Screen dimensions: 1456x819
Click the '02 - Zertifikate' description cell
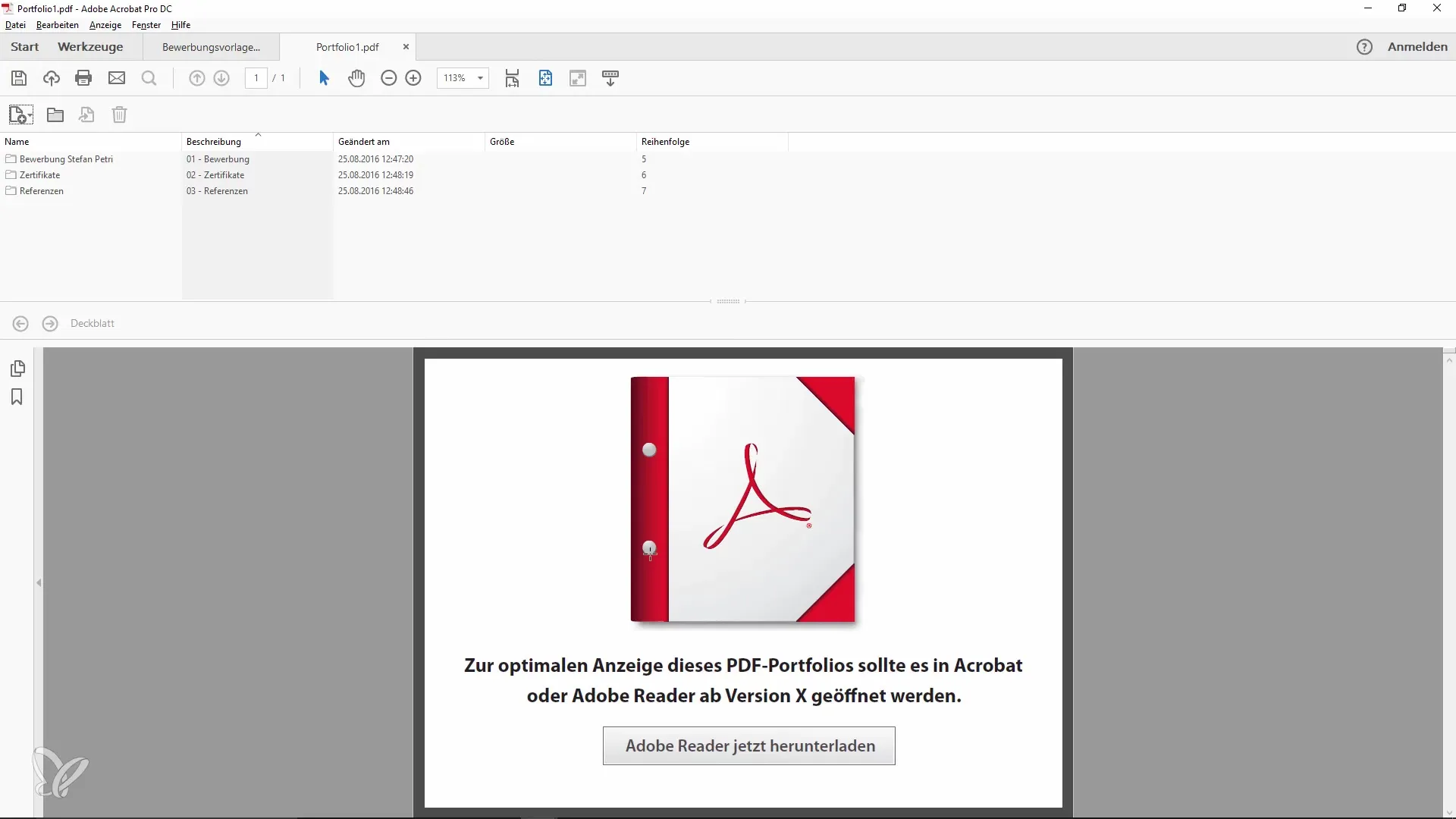pos(215,175)
